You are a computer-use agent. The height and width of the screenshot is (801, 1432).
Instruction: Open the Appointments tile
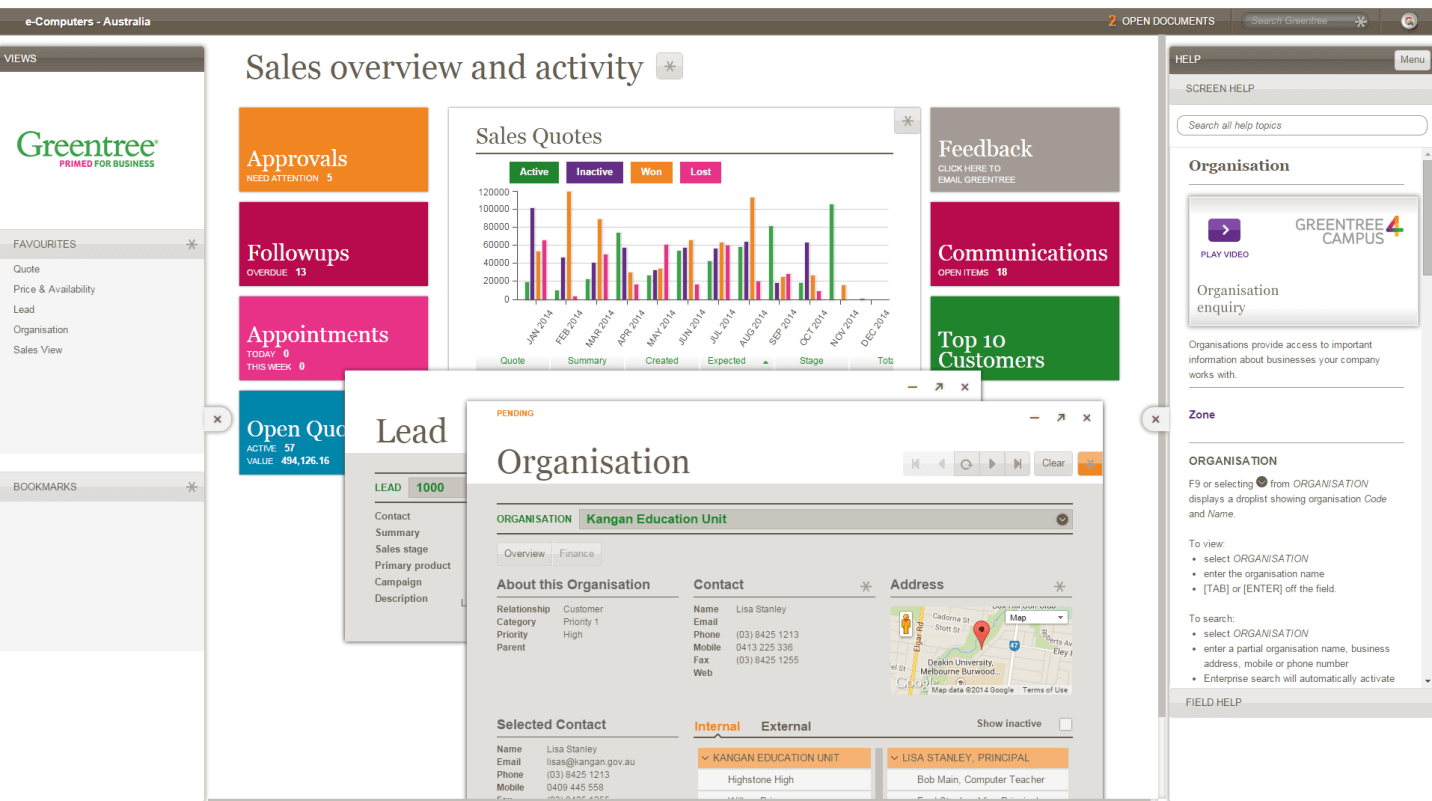pyautogui.click(x=333, y=338)
